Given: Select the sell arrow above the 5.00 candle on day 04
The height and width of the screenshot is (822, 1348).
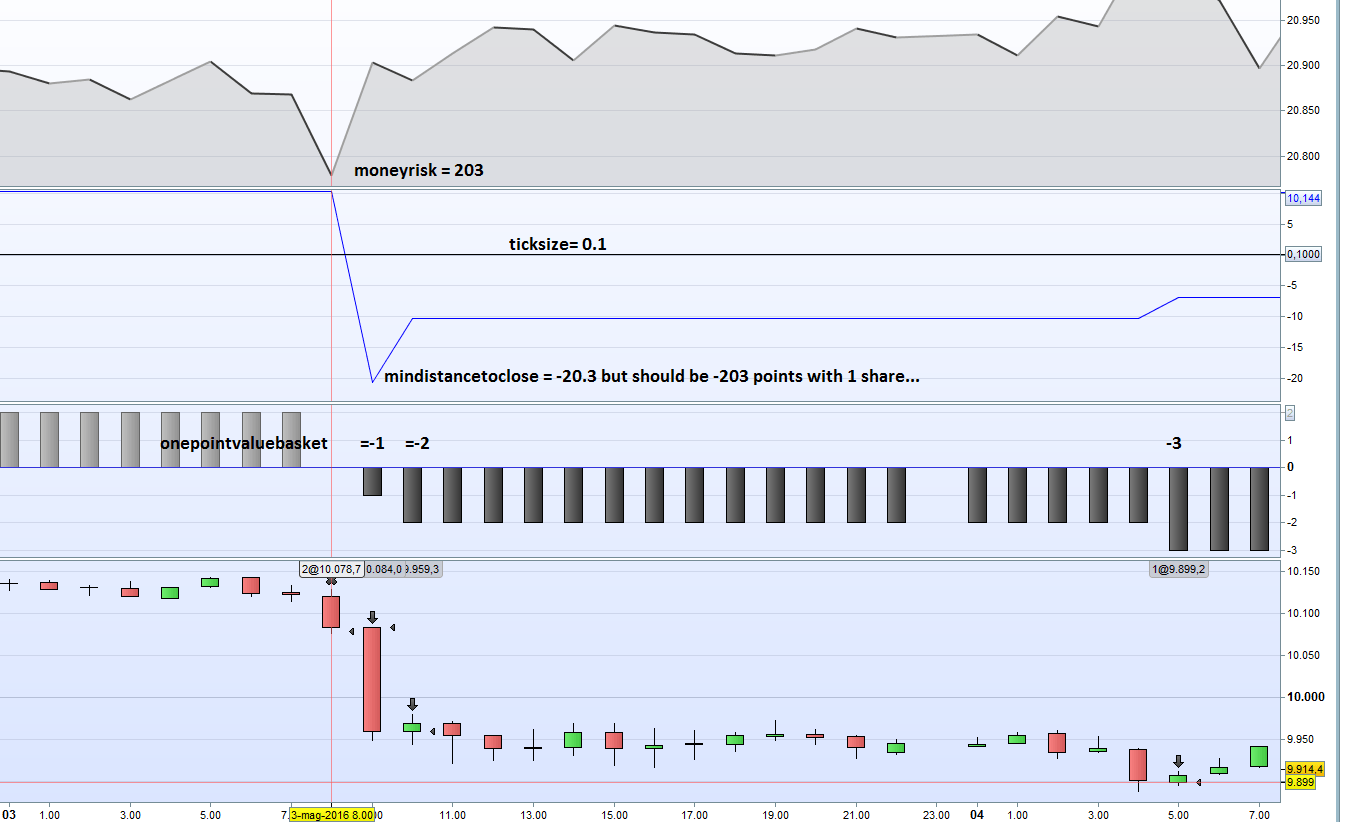Looking at the screenshot, I should point(1178,761).
